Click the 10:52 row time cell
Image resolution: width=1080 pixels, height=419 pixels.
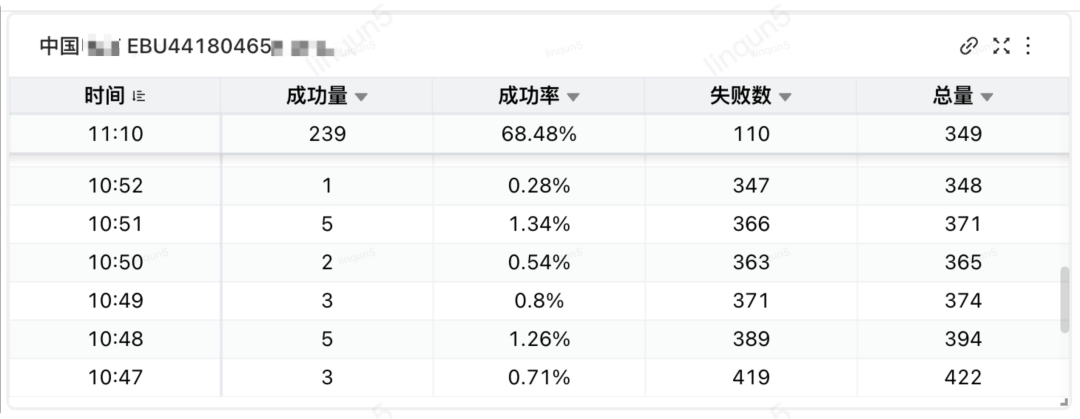point(115,185)
